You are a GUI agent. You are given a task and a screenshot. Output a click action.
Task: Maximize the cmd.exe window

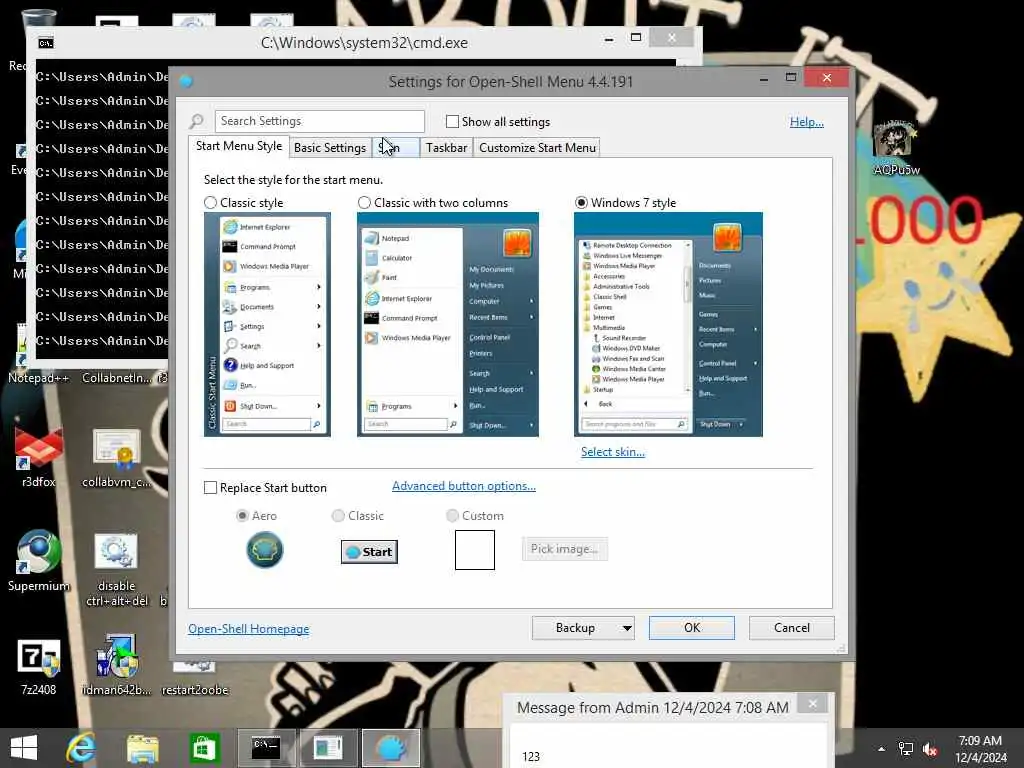635,38
